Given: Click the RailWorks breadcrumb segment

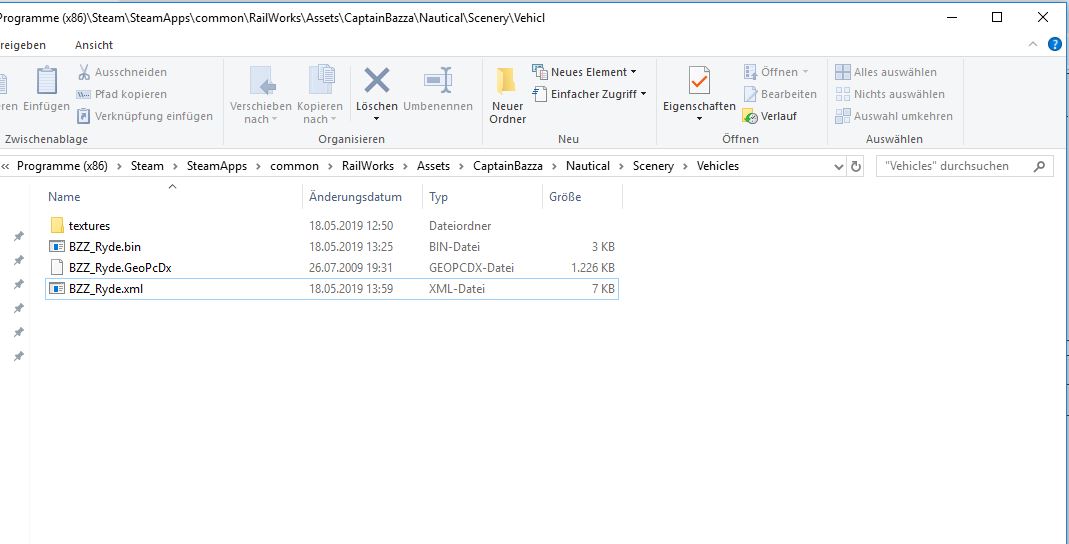Looking at the screenshot, I should 368,166.
